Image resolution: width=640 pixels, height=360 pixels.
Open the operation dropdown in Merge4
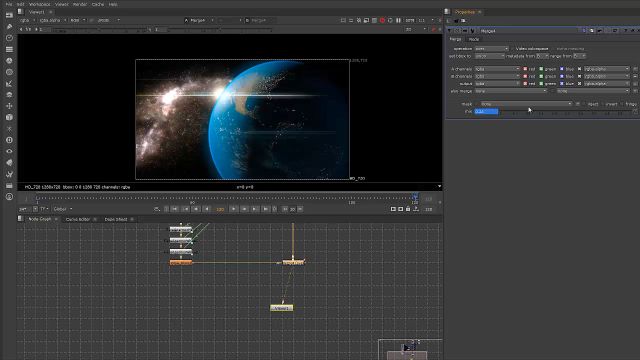click(x=491, y=49)
